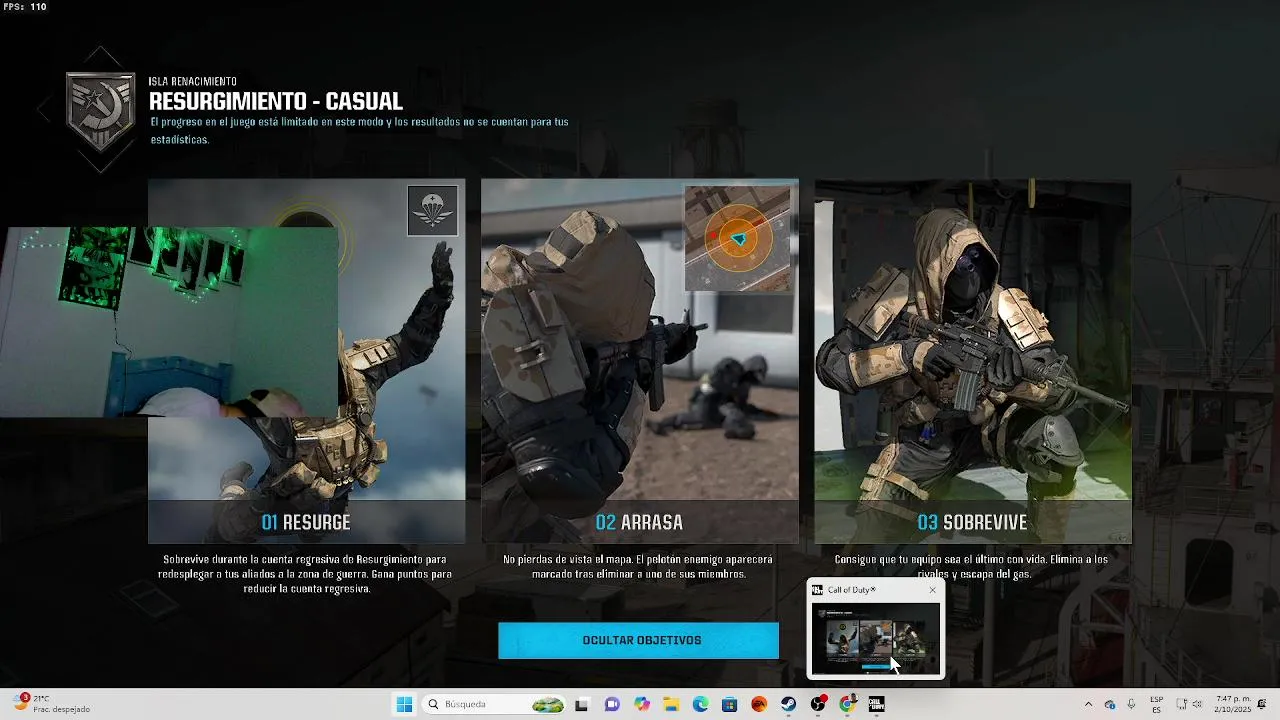Switch to Google Chrome in the taskbar

click(847, 704)
